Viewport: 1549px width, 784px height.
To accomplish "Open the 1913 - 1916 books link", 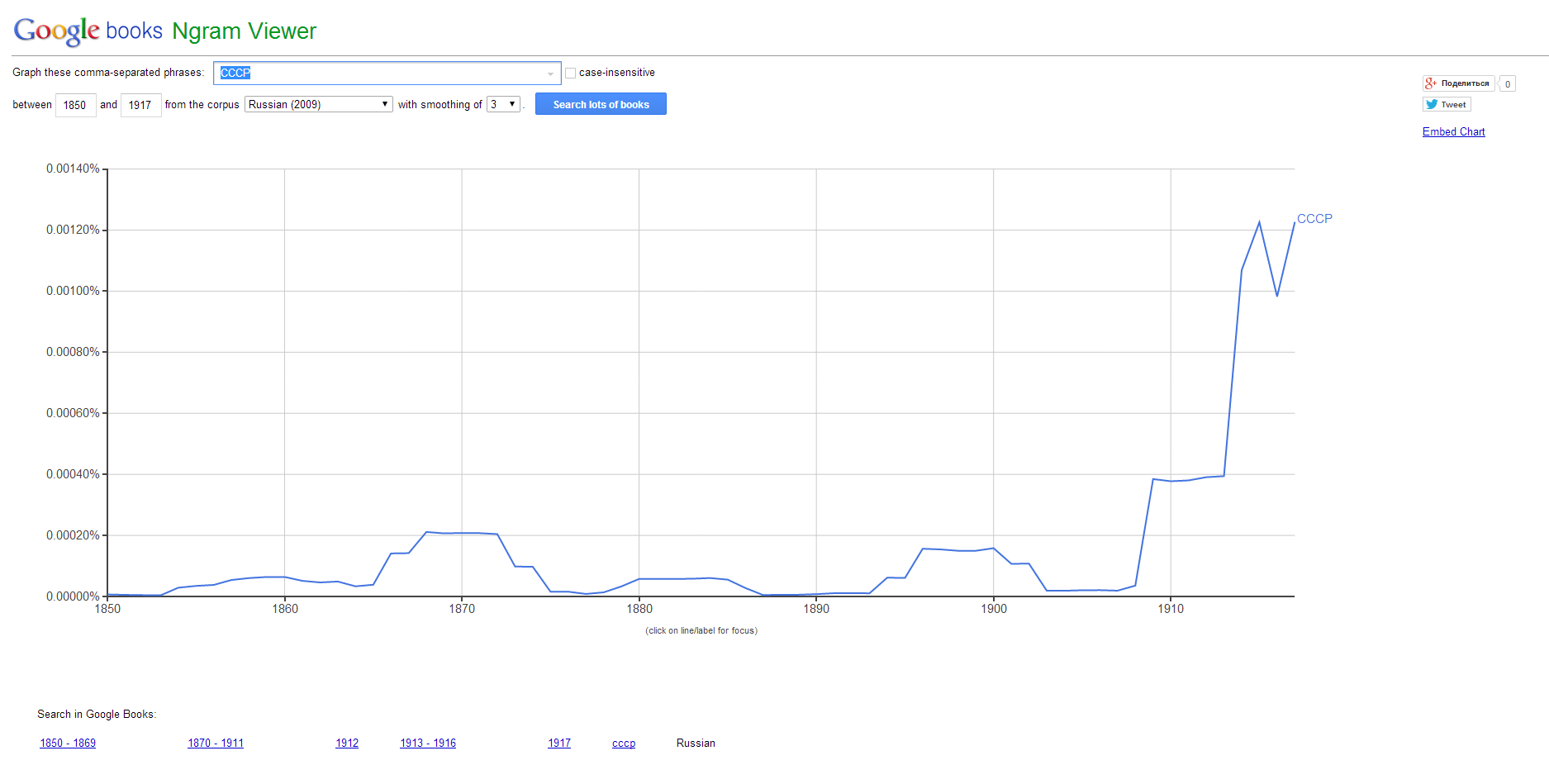I will [428, 743].
